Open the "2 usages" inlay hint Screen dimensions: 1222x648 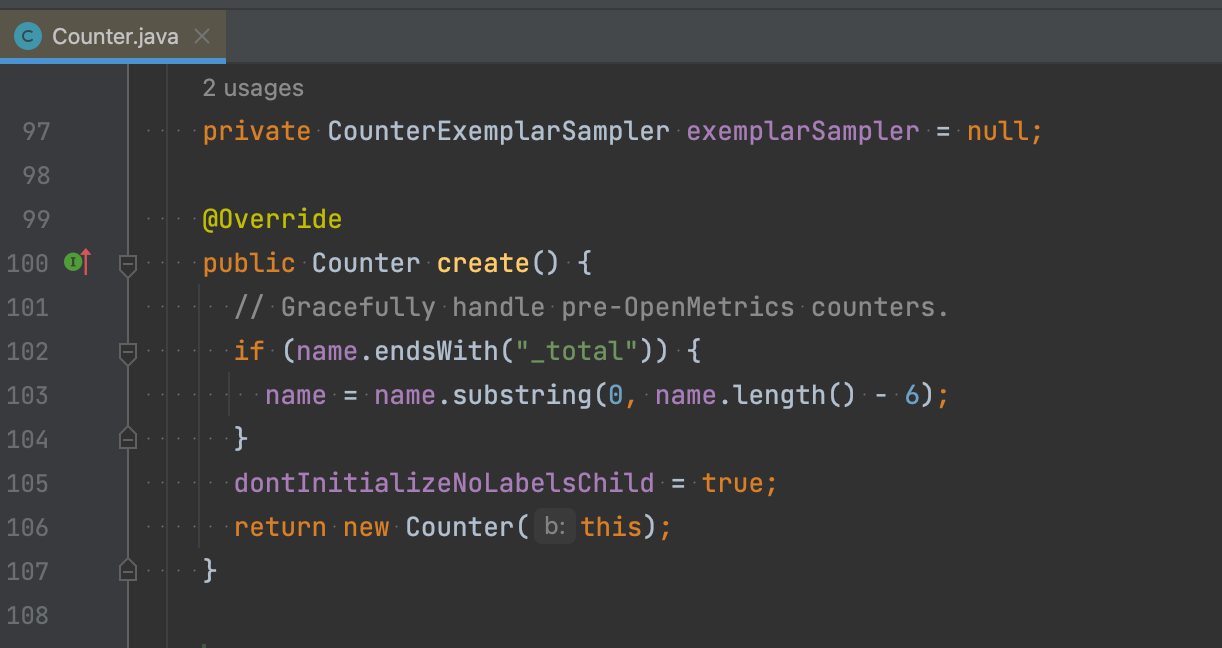[253, 88]
